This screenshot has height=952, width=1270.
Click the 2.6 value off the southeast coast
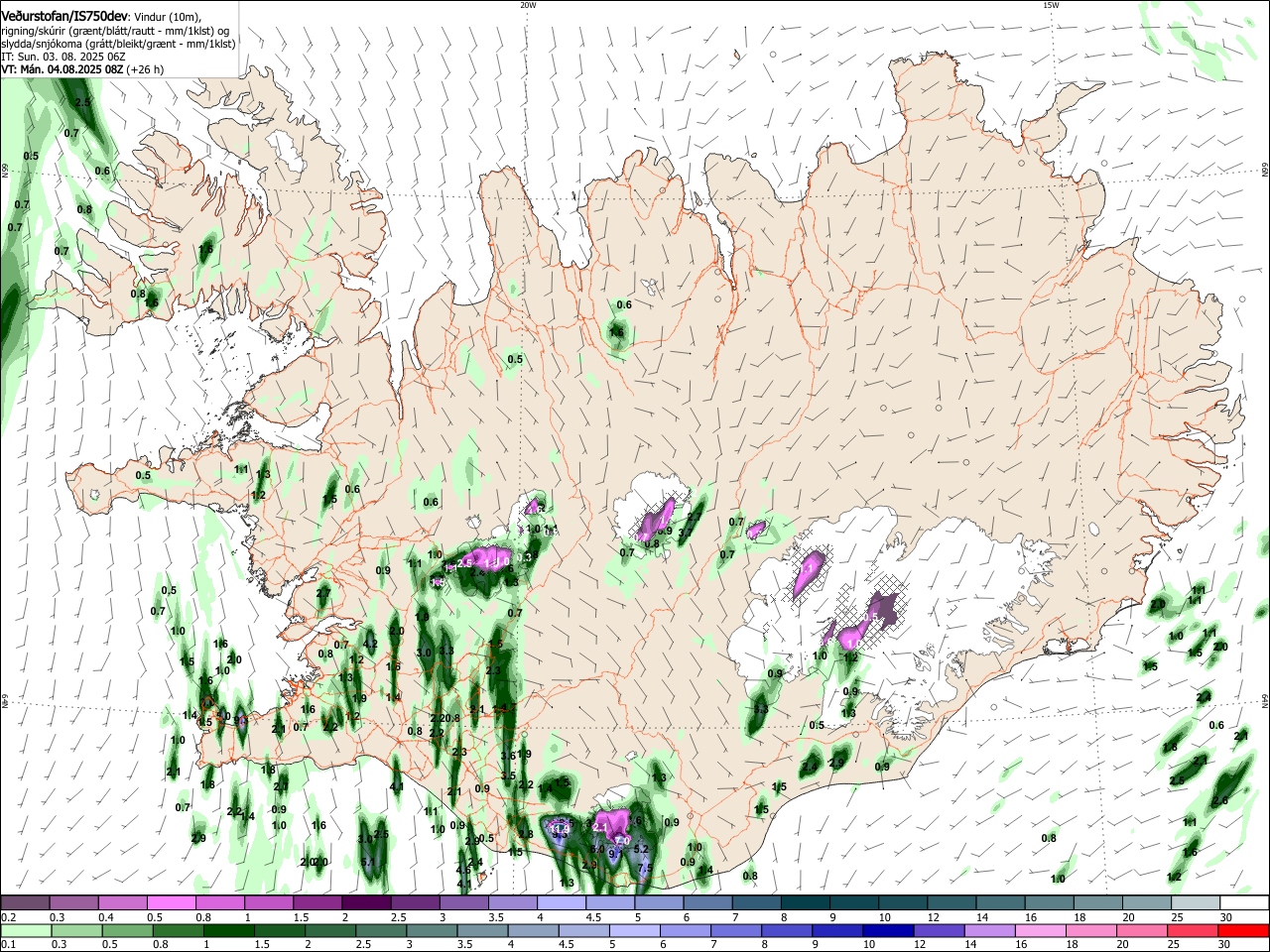[x=1220, y=800]
